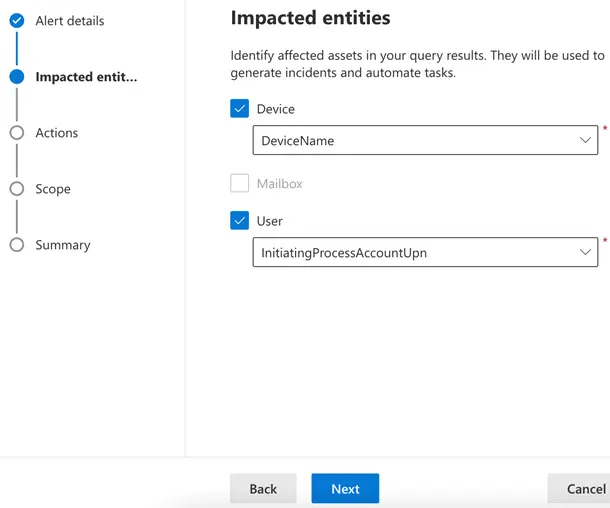Click the Summary step circle icon
This screenshot has height=508, width=610.
pyautogui.click(x=16, y=245)
